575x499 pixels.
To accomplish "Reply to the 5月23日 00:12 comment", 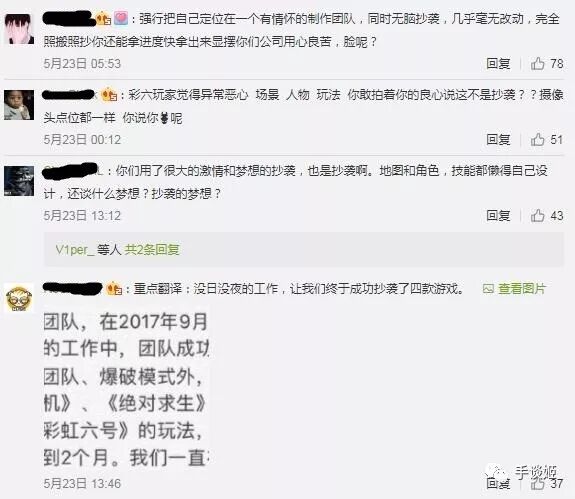I will pos(498,140).
